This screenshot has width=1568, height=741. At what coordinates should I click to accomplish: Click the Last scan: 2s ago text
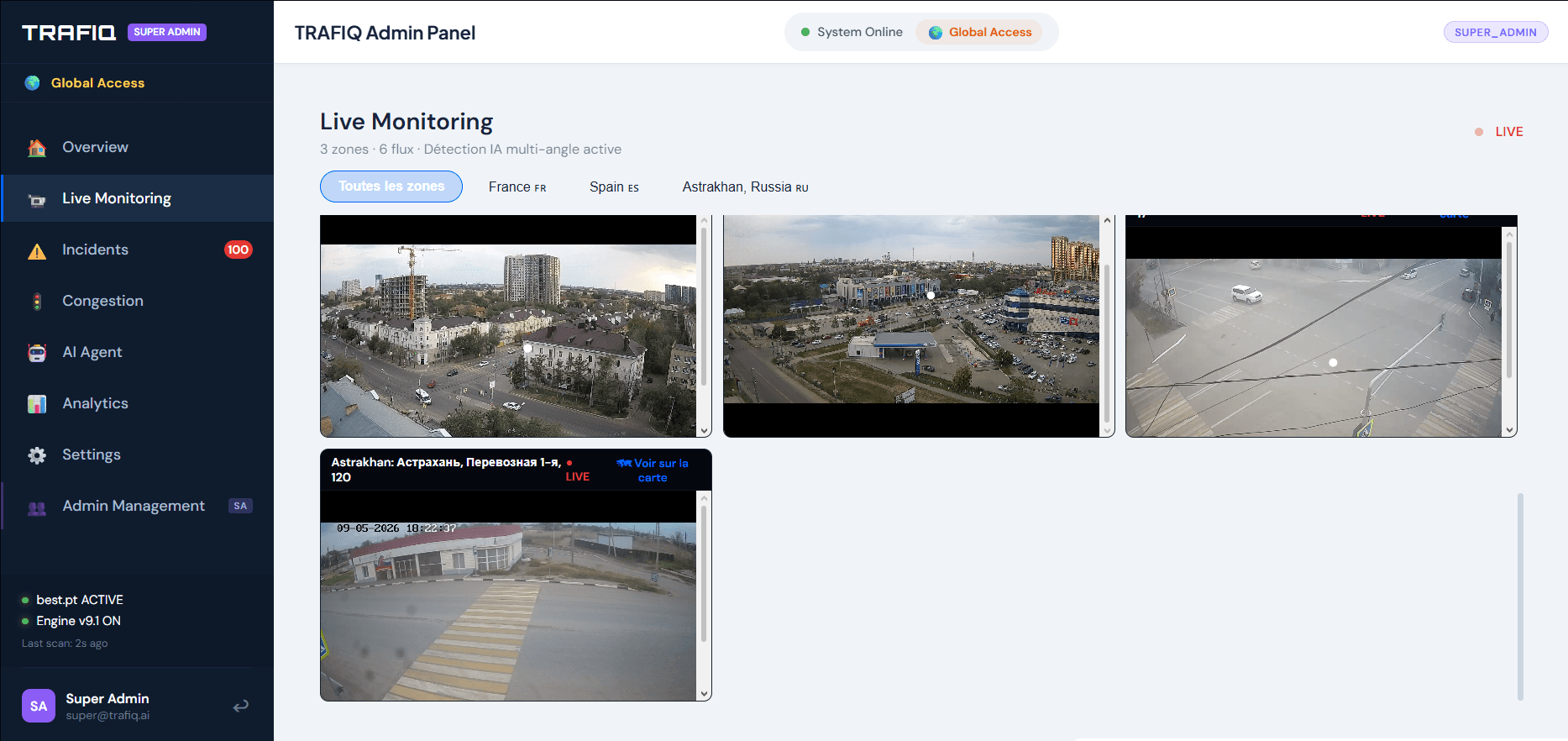(x=65, y=644)
